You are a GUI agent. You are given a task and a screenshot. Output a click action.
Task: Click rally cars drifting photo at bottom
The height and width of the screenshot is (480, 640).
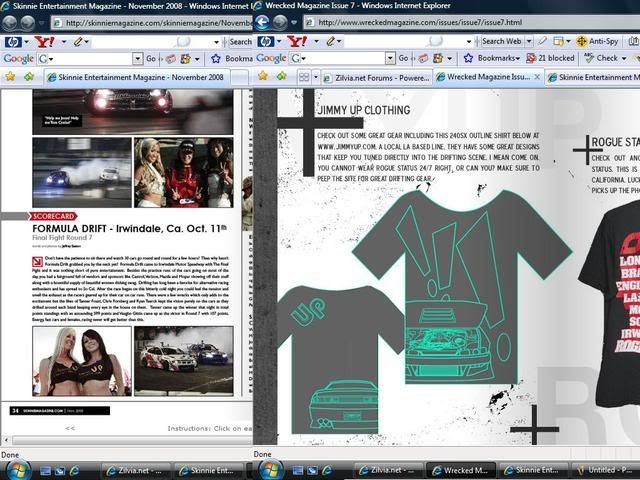click(184, 361)
